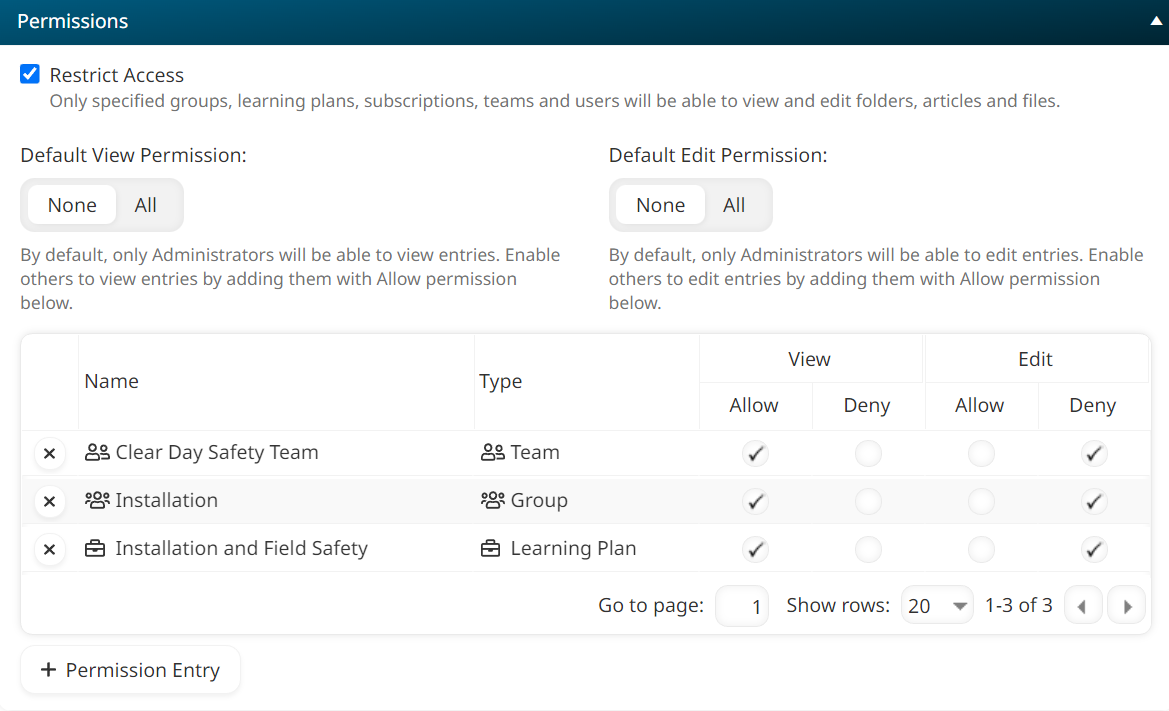Screen dimensions: 1169x711
Task: Click the Learning Plan type icon in the Type column
Action: coord(493,548)
